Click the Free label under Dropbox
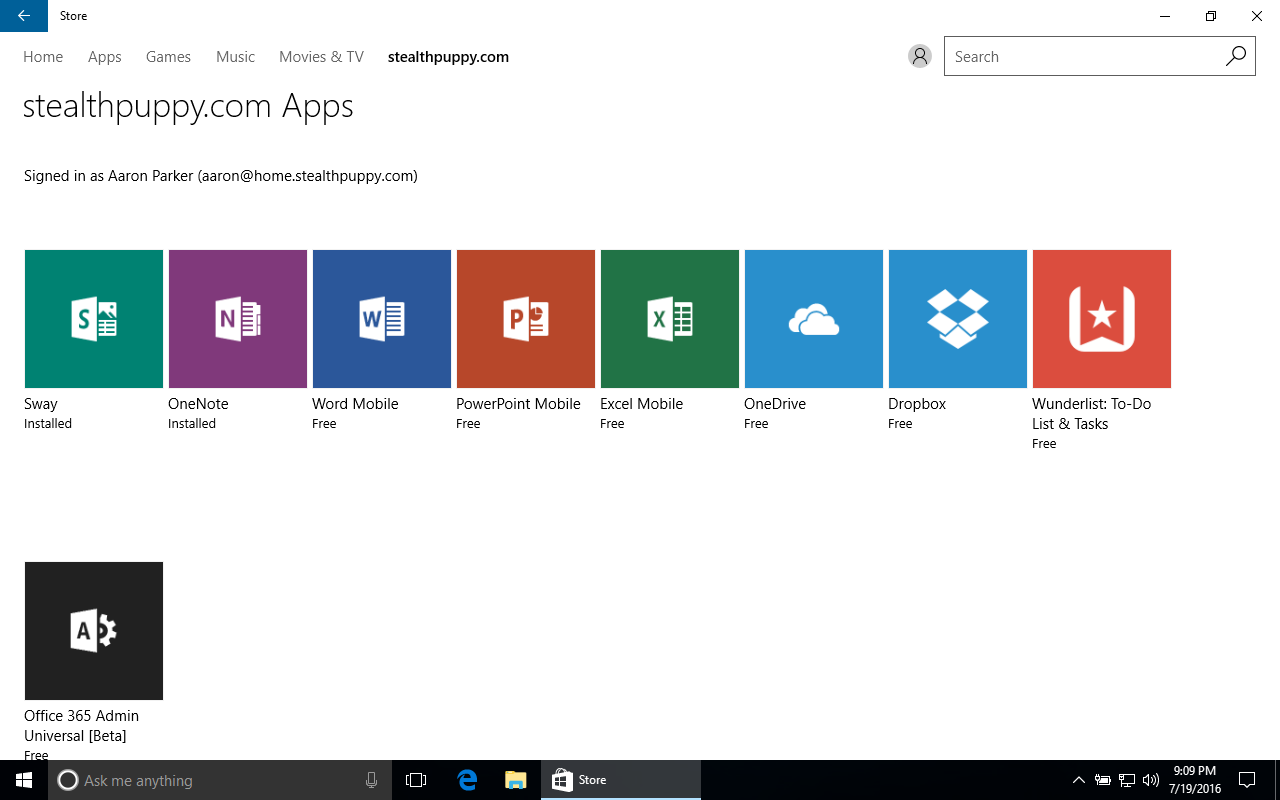This screenshot has height=800, width=1280. click(900, 424)
